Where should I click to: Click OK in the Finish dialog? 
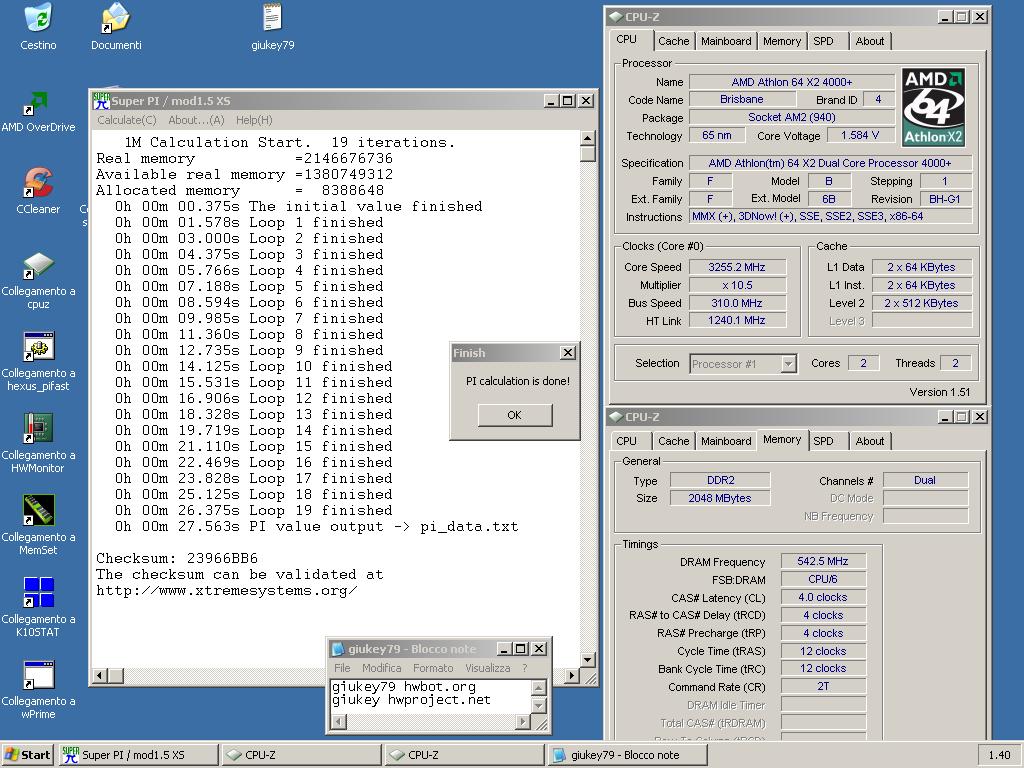tap(515, 415)
